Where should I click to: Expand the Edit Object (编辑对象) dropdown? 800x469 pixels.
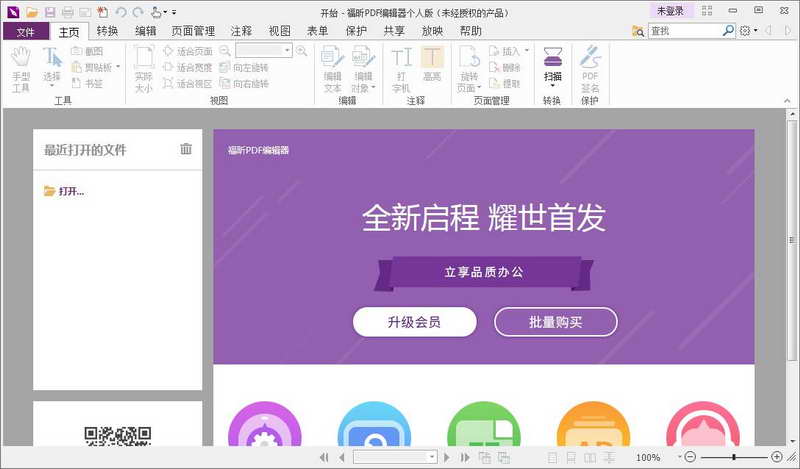click(x=373, y=88)
